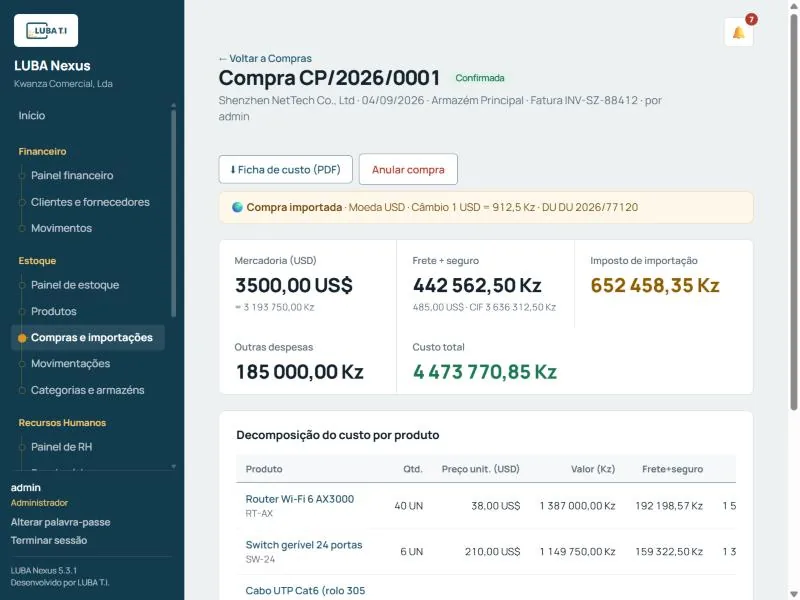Click the 210,00 US$ unit price cell
This screenshot has width=800, height=600.
pyautogui.click(x=492, y=552)
